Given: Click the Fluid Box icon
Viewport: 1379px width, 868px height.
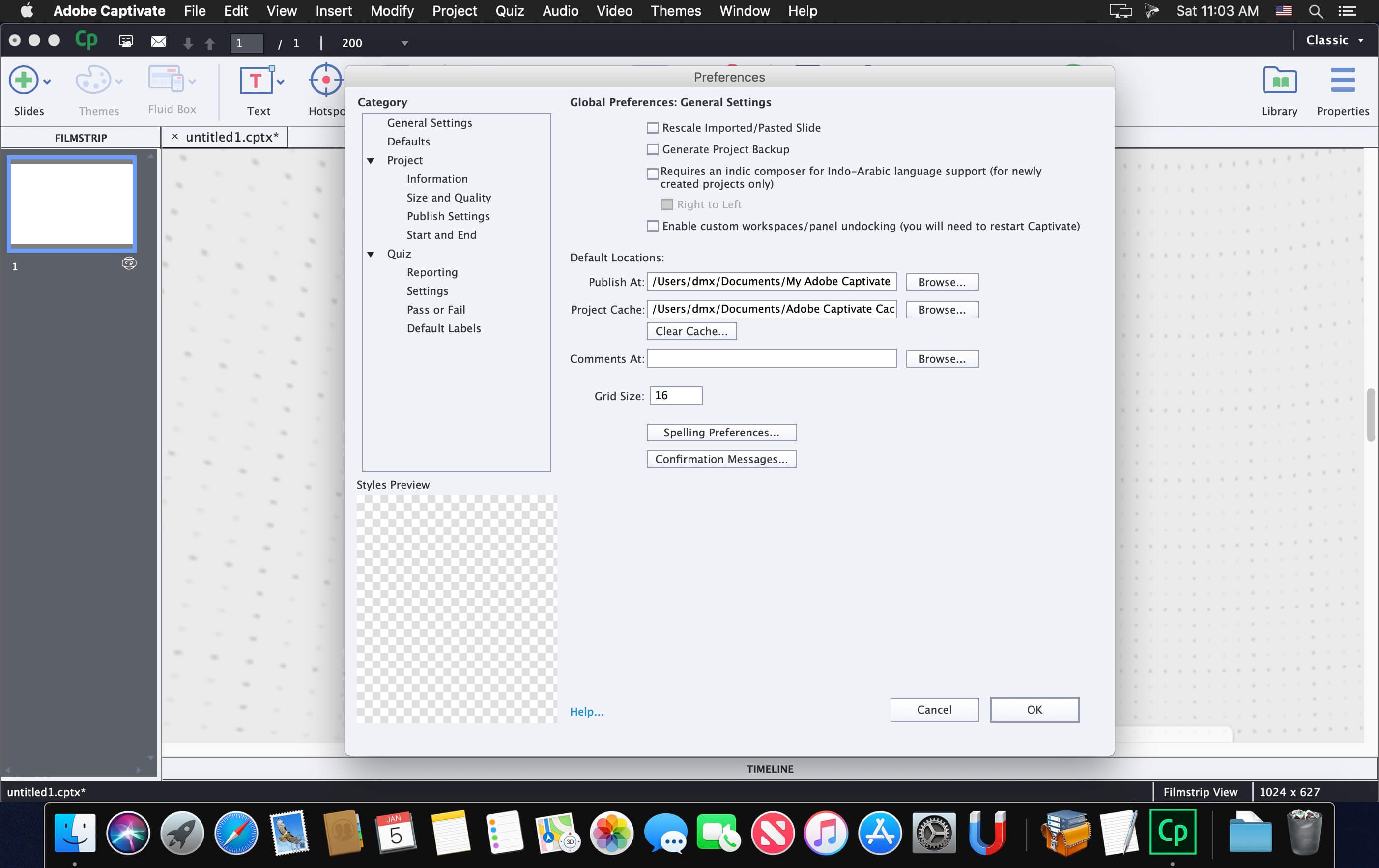Looking at the screenshot, I should point(166,80).
